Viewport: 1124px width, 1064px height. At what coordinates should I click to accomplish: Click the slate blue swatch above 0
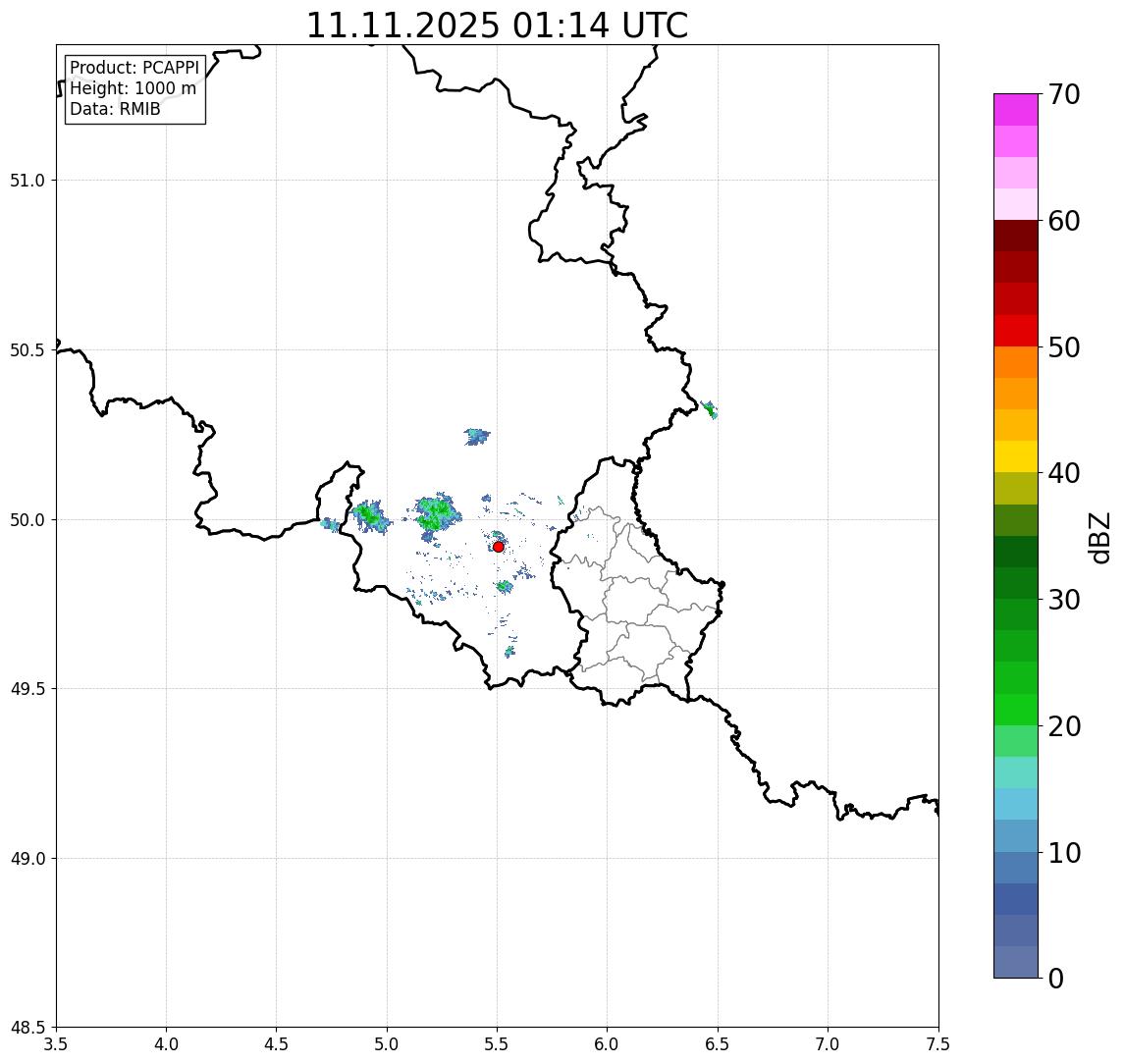pyautogui.click(x=1016, y=962)
